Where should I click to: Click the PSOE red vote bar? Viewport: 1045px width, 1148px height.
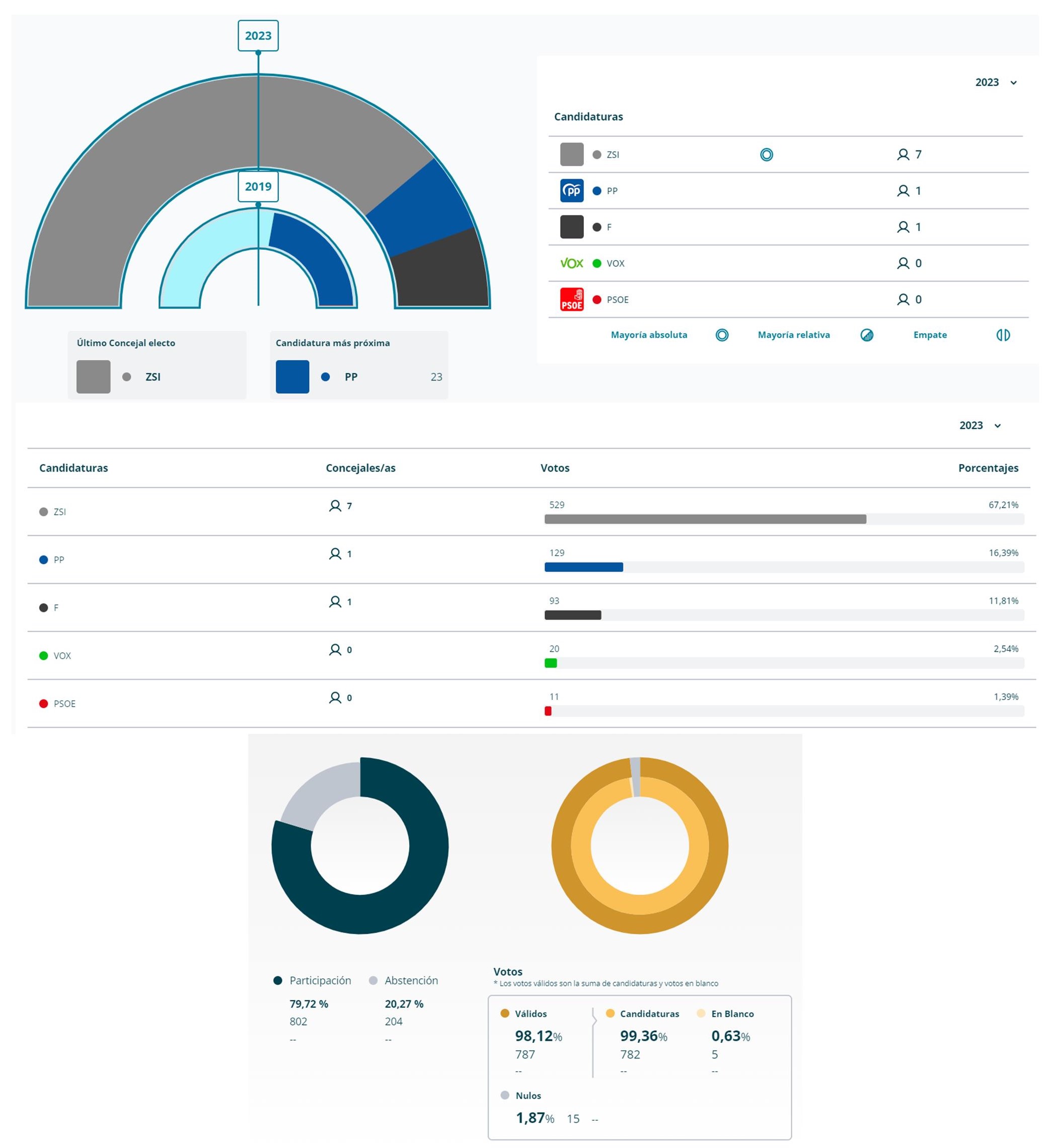[x=547, y=711]
